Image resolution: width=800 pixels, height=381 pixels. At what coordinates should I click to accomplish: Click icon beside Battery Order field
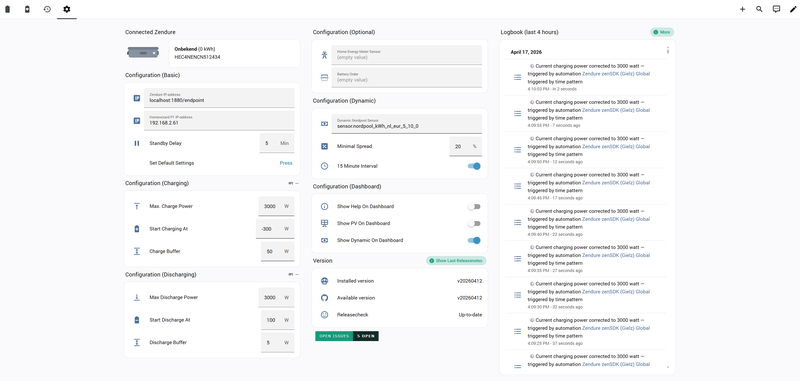click(324, 78)
